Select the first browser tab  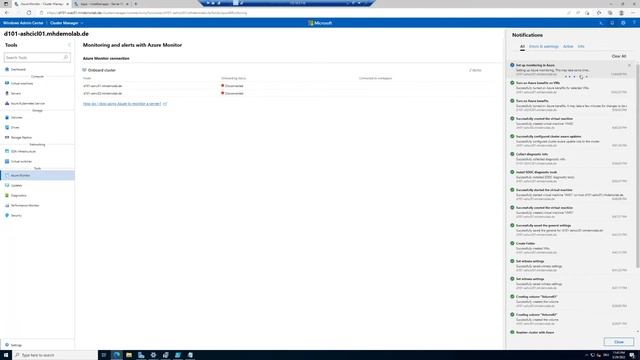(x=40, y=4)
